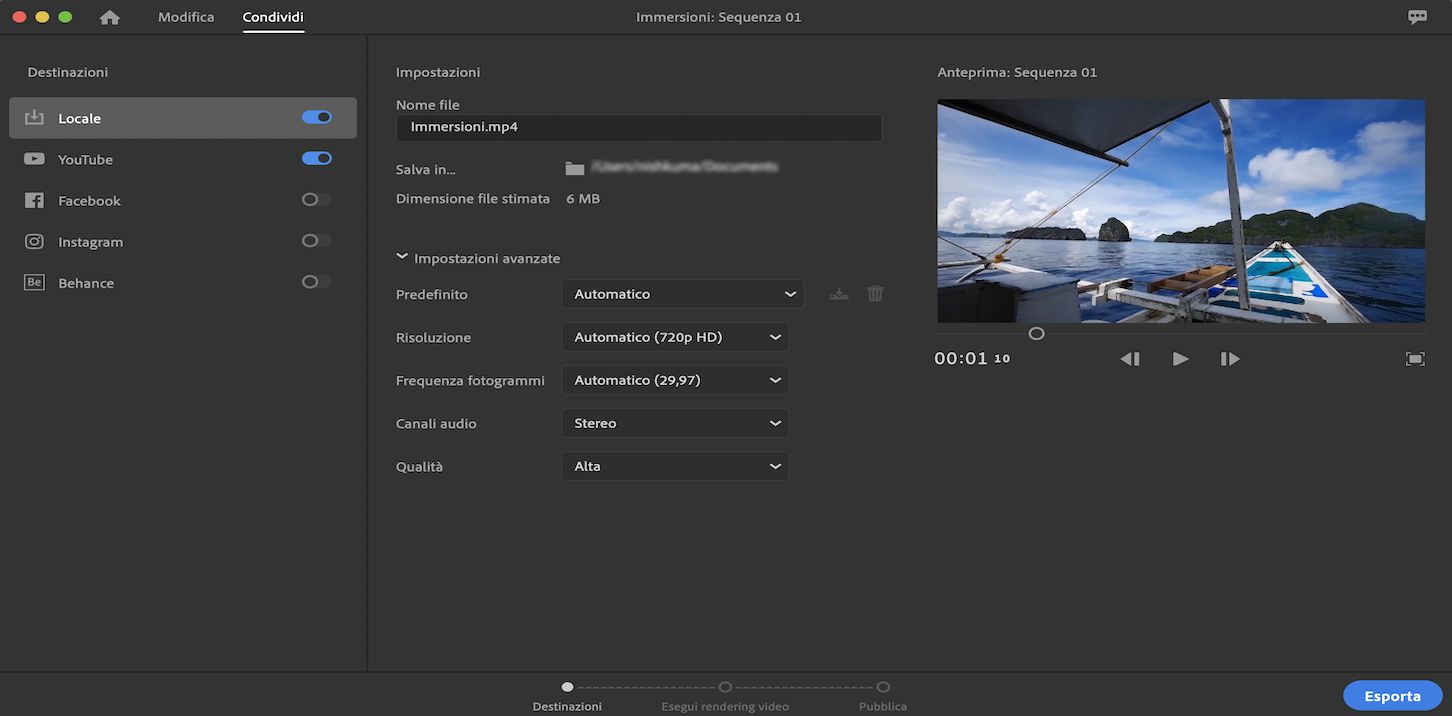Open the Canali audio dropdown
1452x716 pixels.
[x=675, y=423]
